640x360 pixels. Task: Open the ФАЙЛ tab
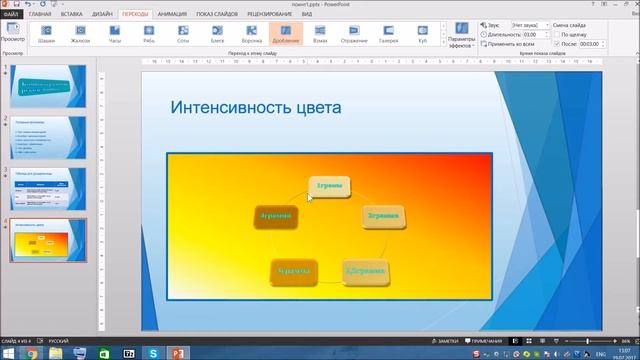11,14
